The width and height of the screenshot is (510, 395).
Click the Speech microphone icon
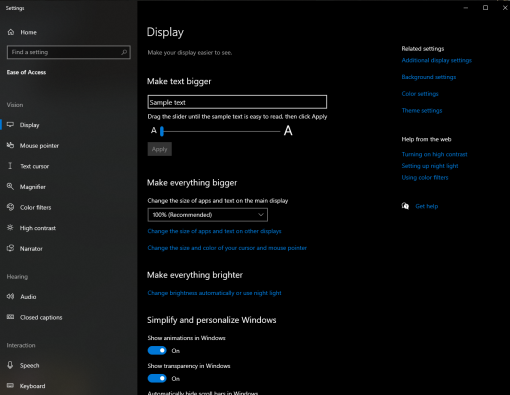point(10,365)
